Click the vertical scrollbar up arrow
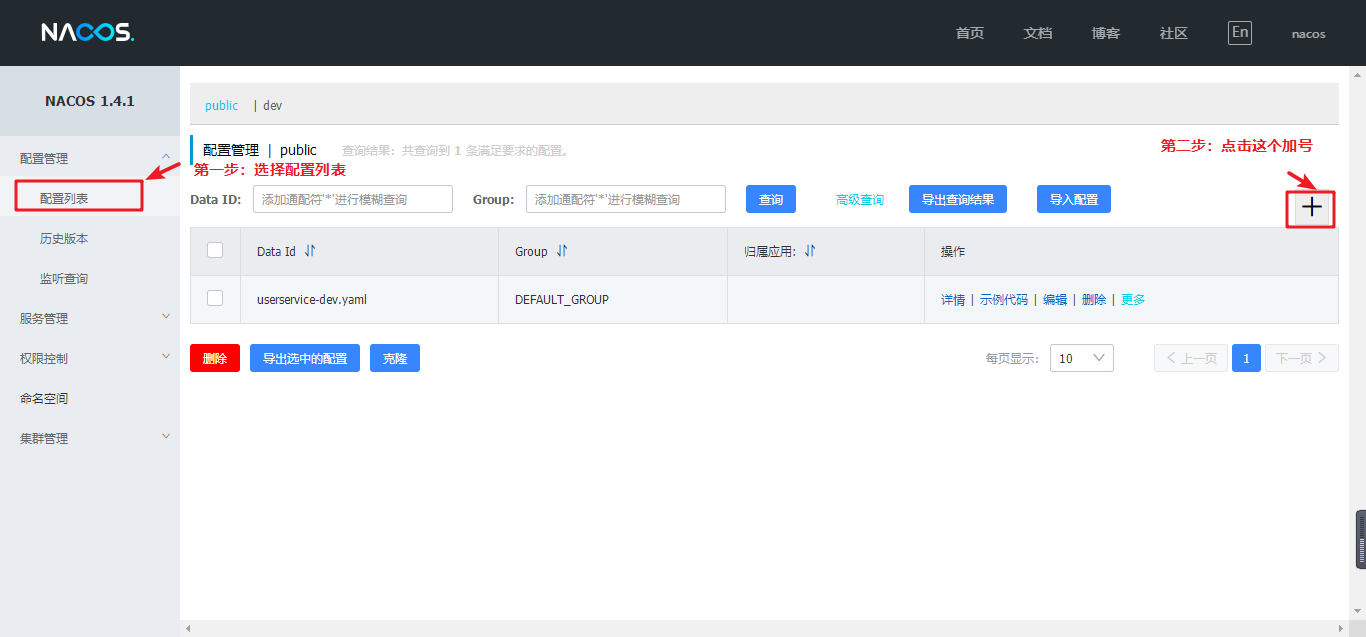1366x637 pixels. click(x=1359, y=74)
